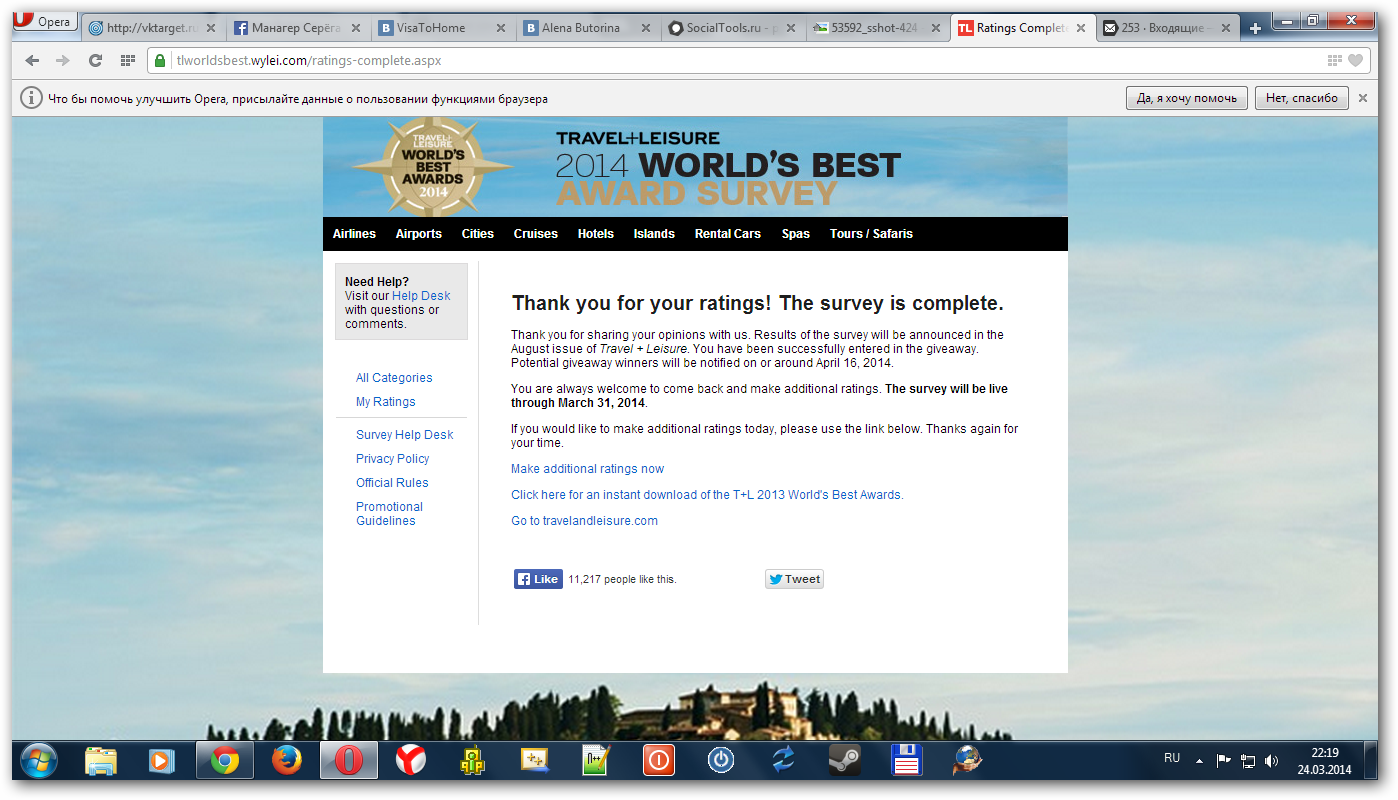Click the World's Best Awards 2014 badge logo
1398x800 pixels.
click(x=433, y=166)
